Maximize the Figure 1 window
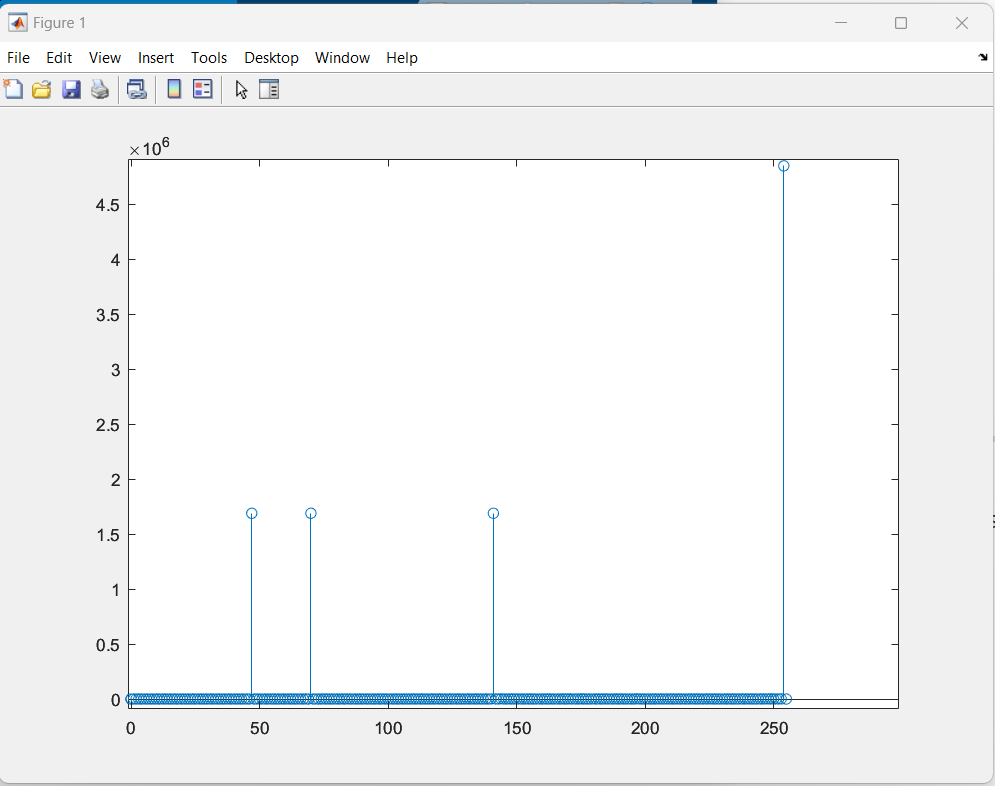The width and height of the screenshot is (995, 786). 900,23
